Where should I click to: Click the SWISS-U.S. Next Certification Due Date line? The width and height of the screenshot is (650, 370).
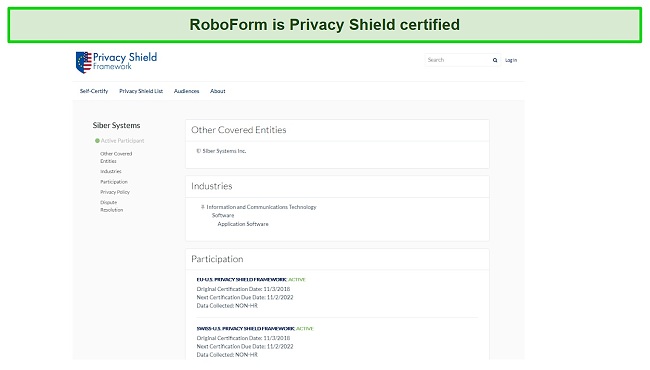pos(245,346)
